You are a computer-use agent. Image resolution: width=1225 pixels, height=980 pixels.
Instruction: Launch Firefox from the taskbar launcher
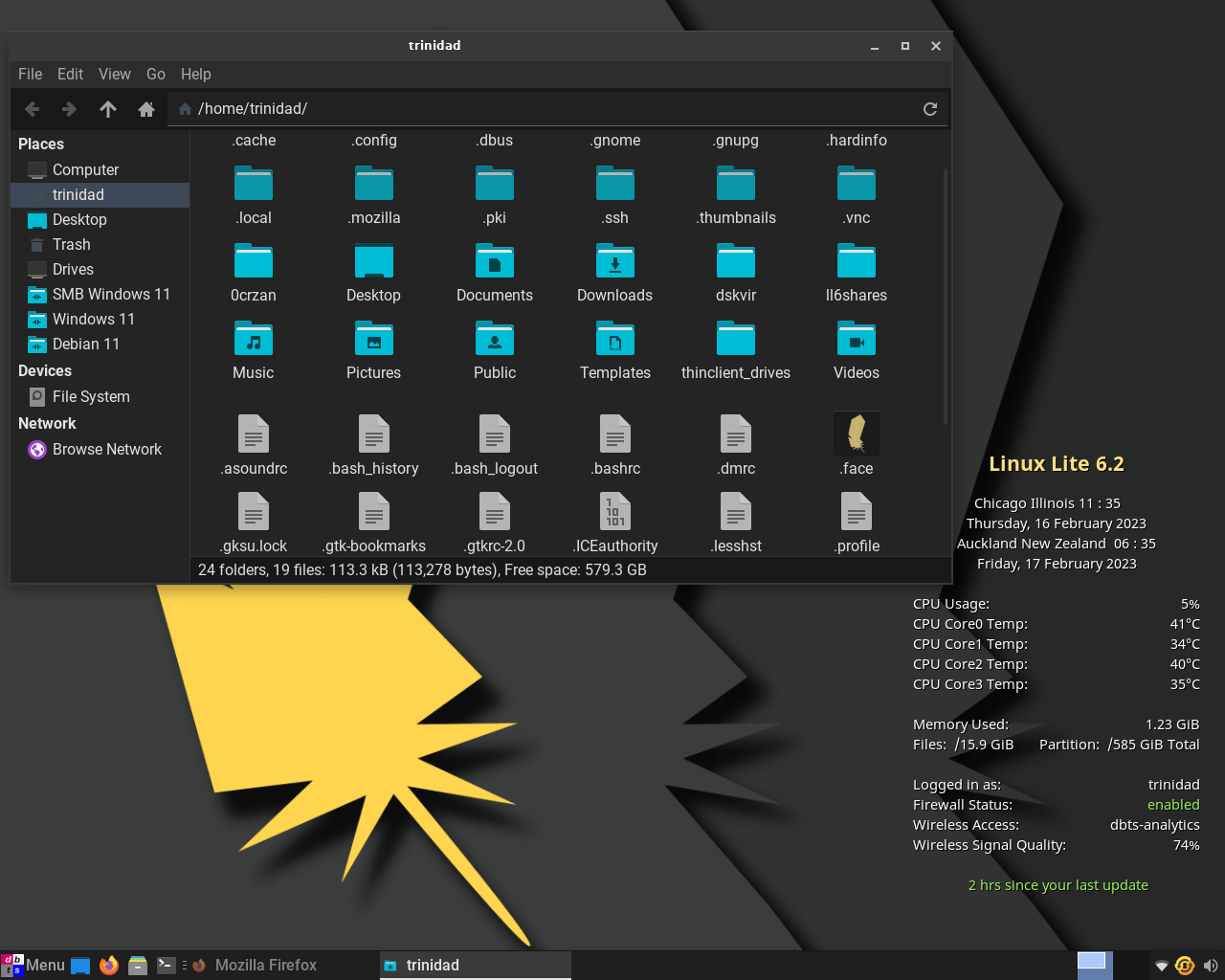[x=109, y=965]
